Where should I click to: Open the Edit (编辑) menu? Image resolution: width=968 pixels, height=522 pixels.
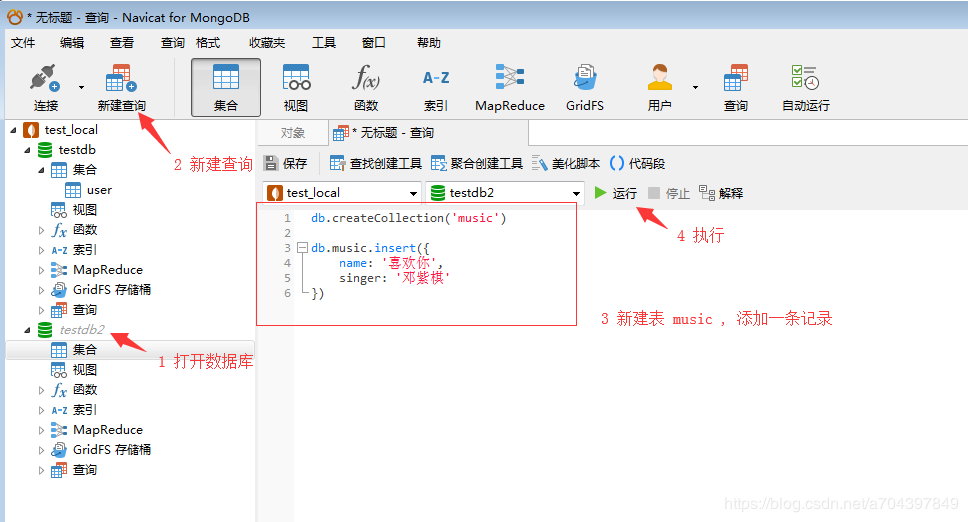click(x=72, y=43)
